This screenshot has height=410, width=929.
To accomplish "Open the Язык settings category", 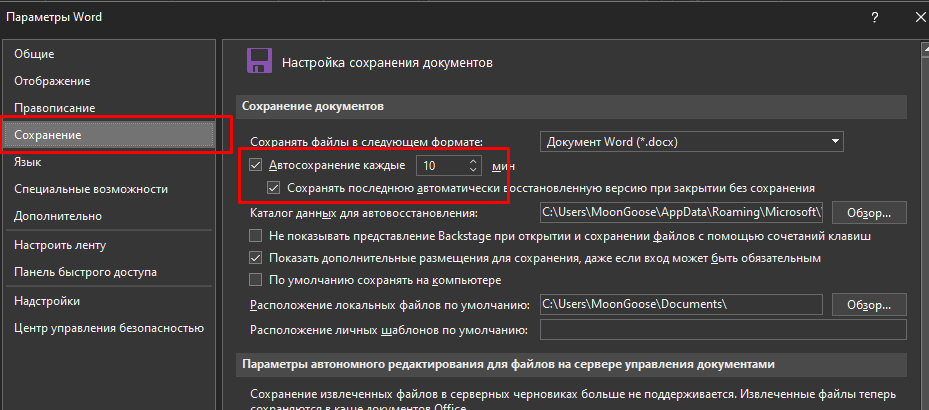I will click(108, 162).
